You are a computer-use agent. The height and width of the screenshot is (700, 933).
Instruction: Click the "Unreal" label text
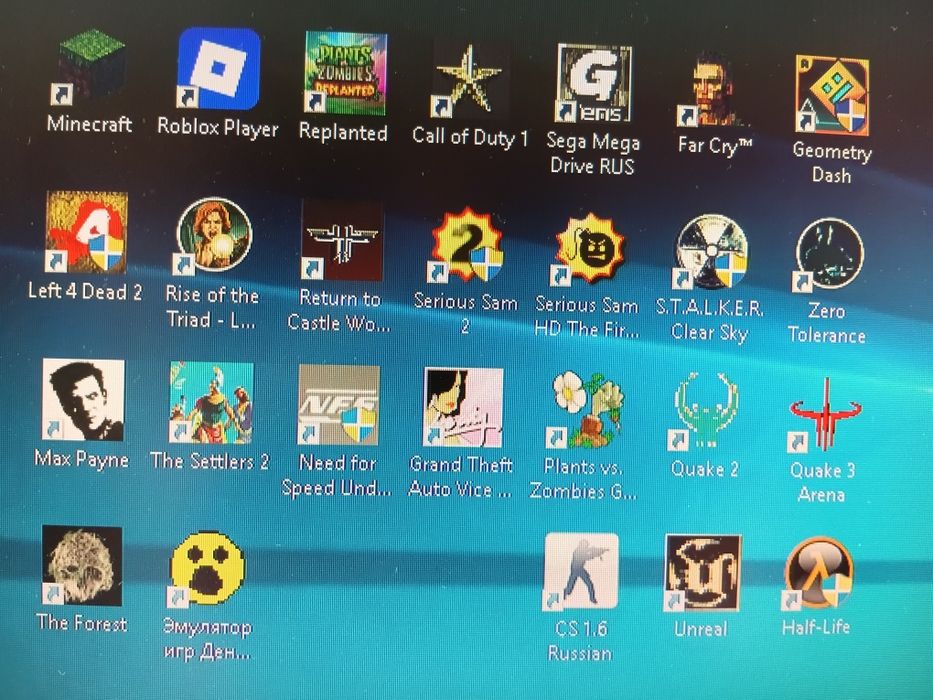(701, 629)
